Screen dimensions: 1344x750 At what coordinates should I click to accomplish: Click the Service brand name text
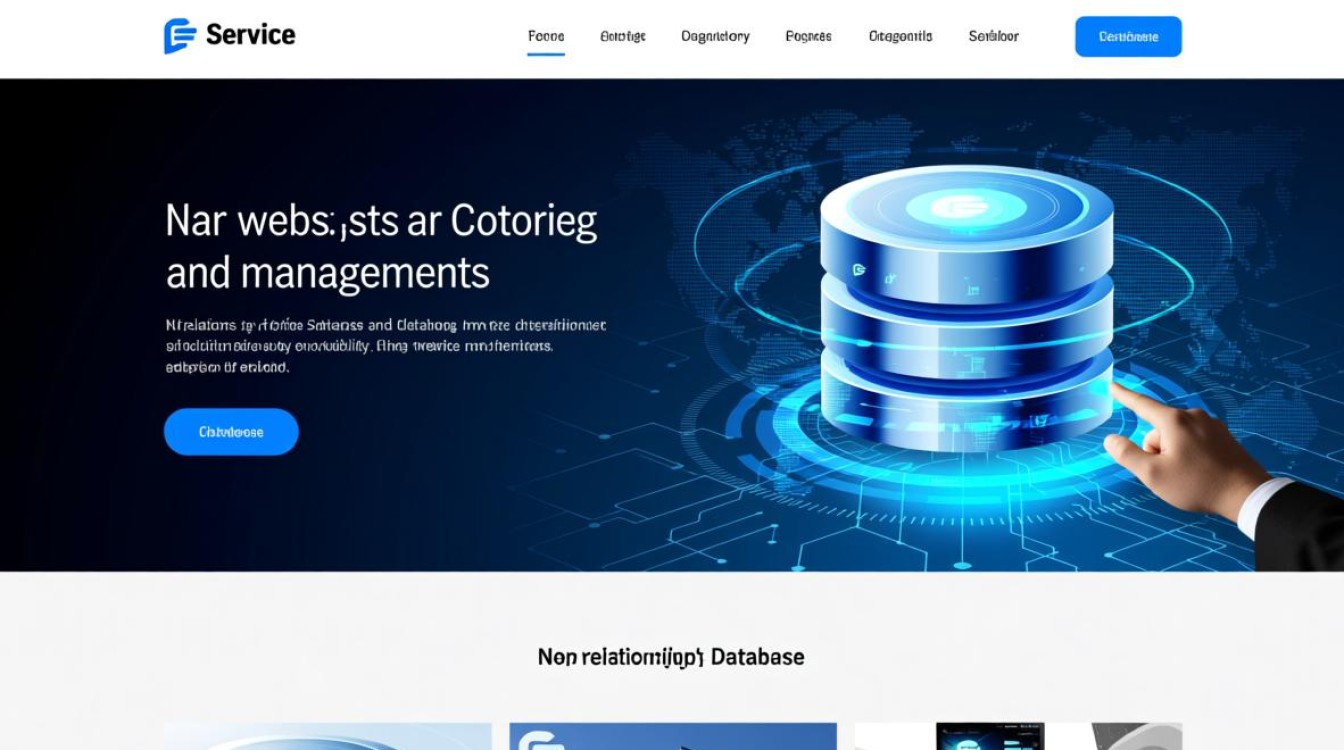(250, 36)
